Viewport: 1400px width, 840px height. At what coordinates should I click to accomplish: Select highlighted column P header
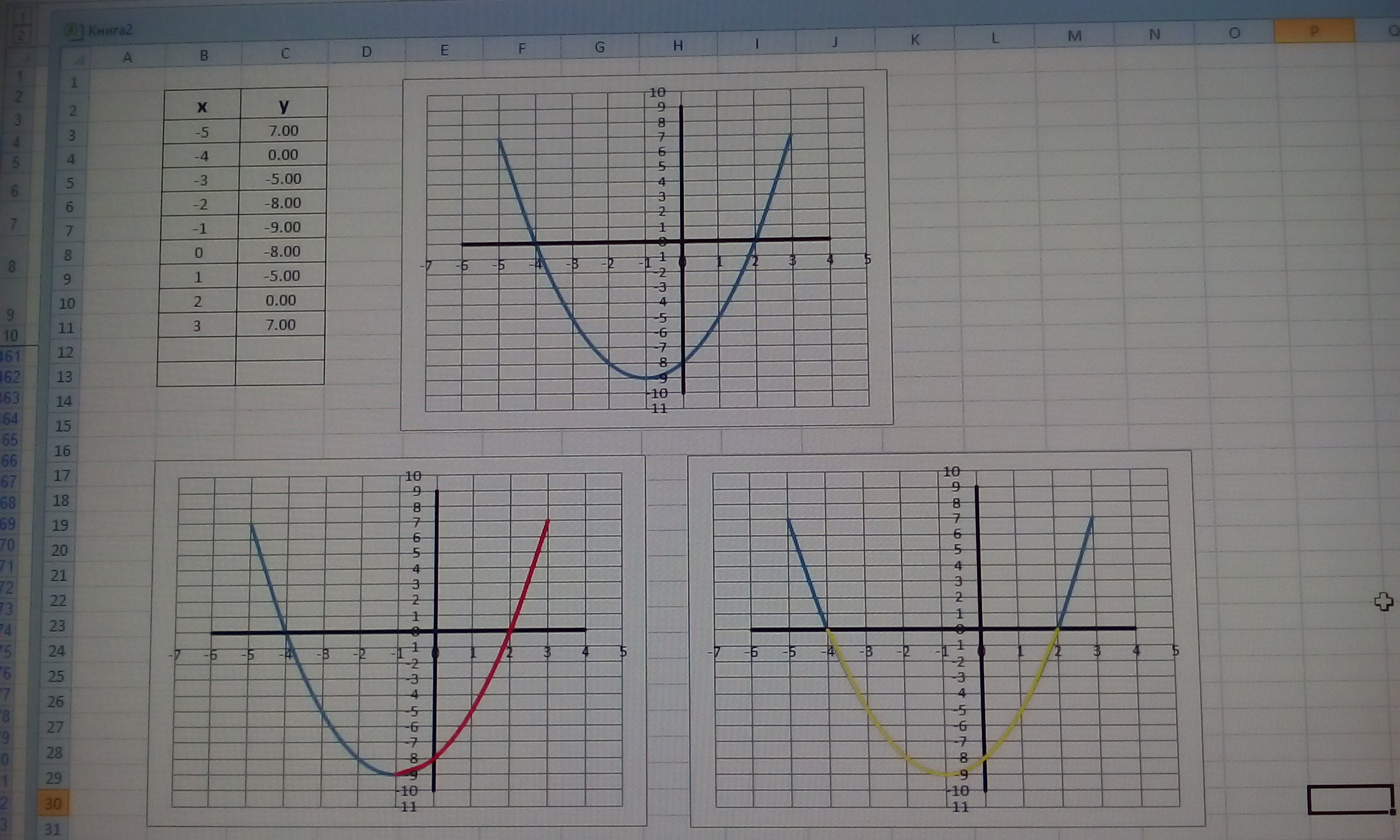pos(1313,31)
